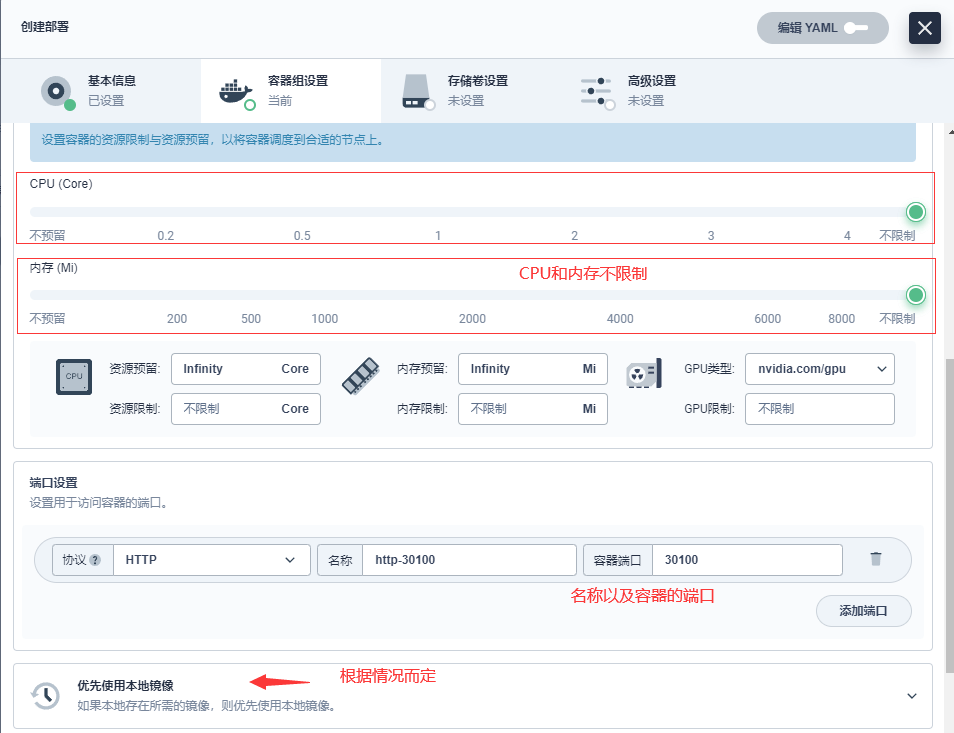This screenshot has width=954, height=733.
Task: Click the trash icon to delete port
Action: (875, 559)
